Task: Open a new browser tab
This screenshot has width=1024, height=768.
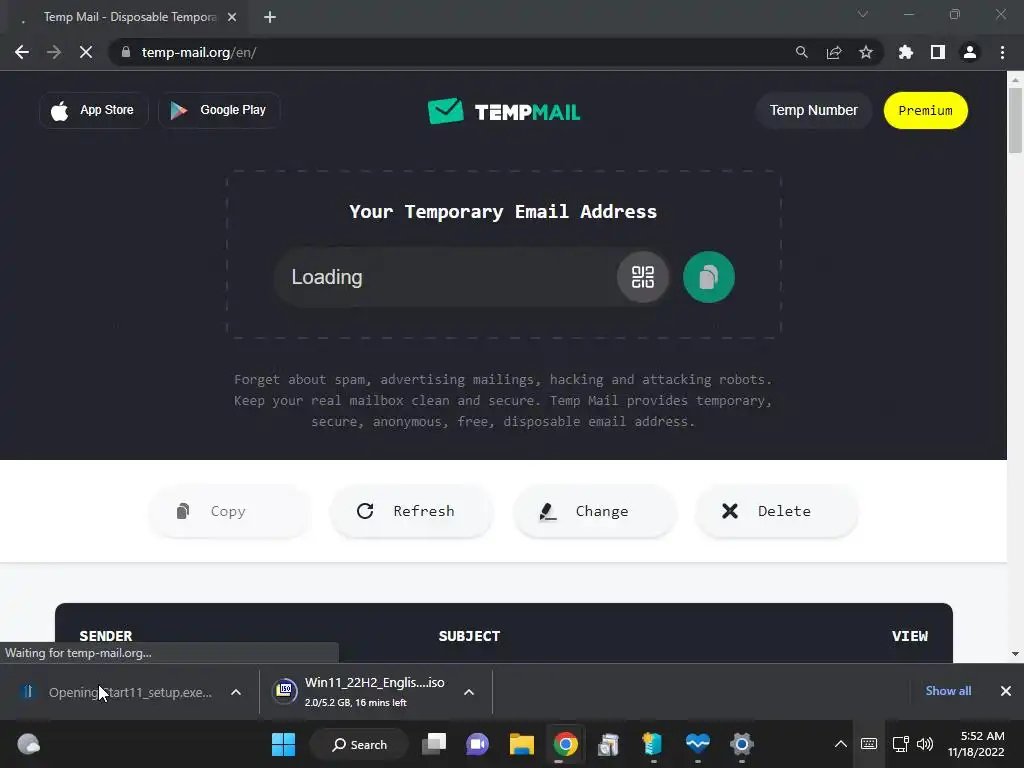Action: coord(270,17)
